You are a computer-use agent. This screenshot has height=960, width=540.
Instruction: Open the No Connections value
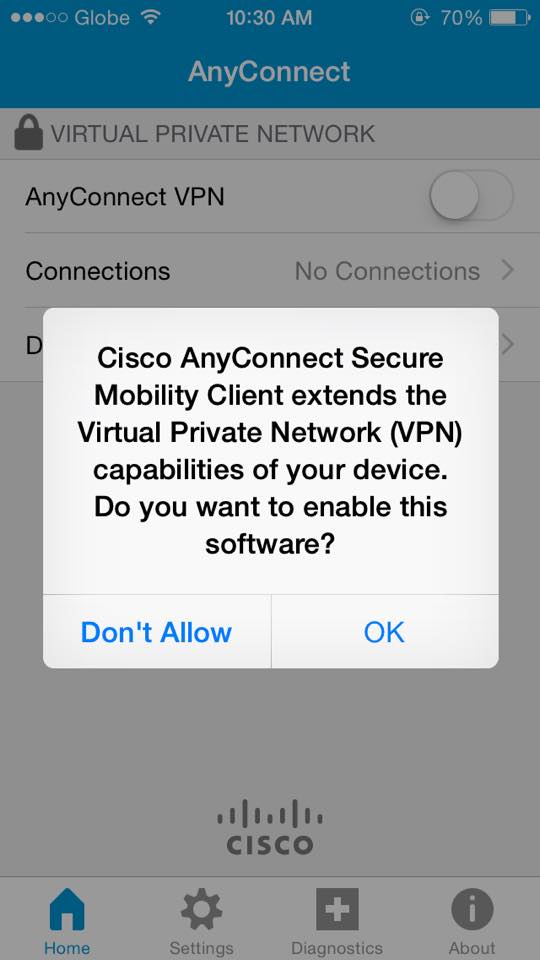(x=387, y=271)
